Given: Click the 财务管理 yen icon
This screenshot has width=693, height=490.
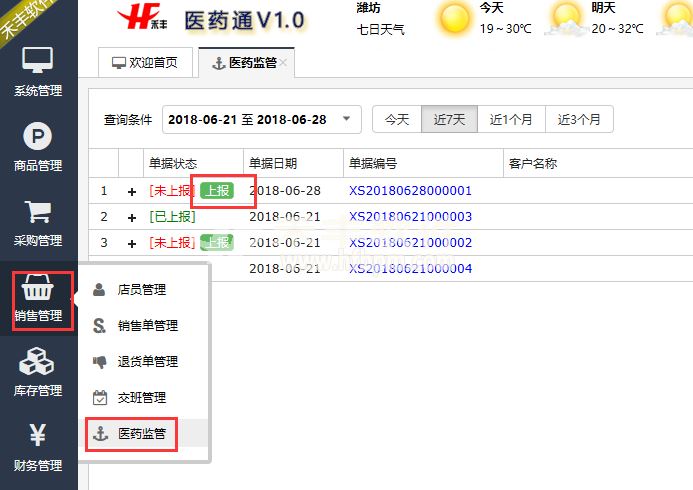Looking at the screenshot, I should (37, 436).
